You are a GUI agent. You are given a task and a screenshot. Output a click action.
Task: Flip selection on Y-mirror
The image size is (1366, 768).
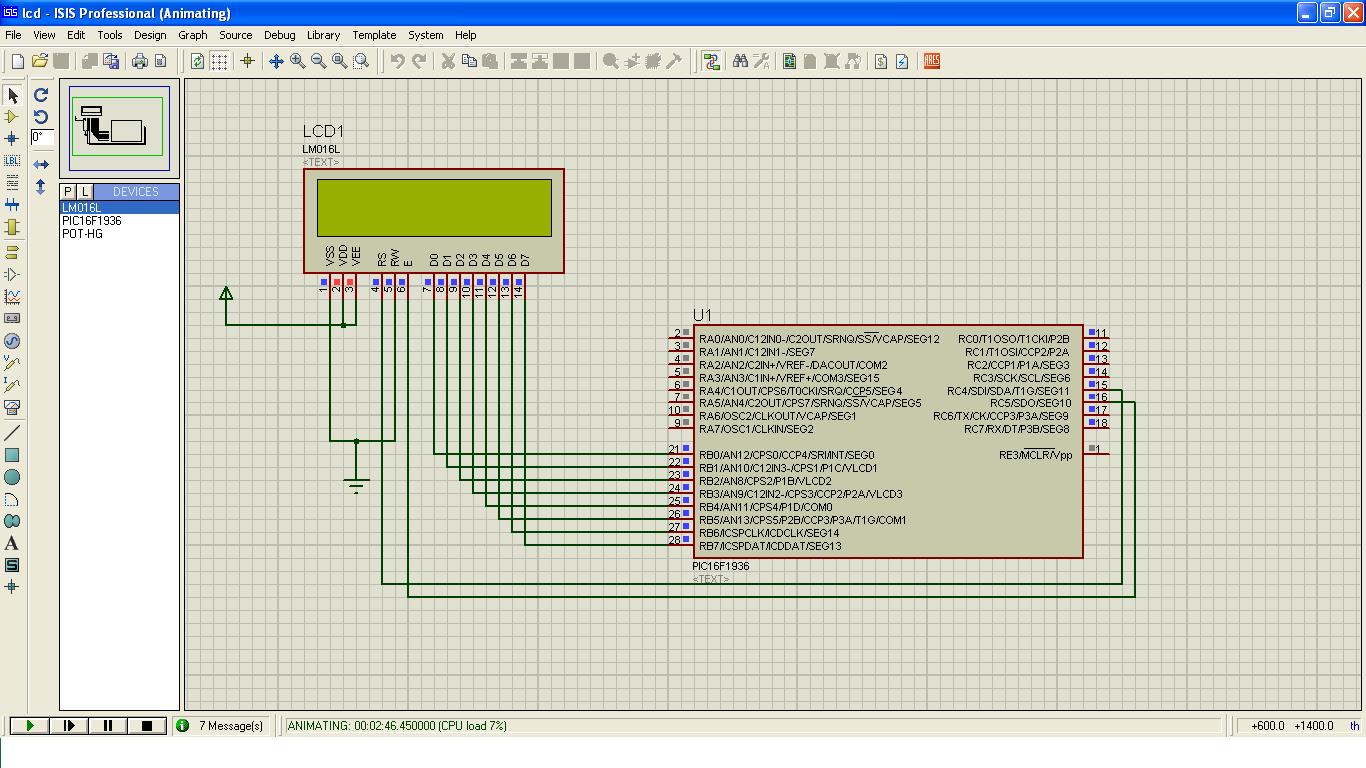point(41,186)
